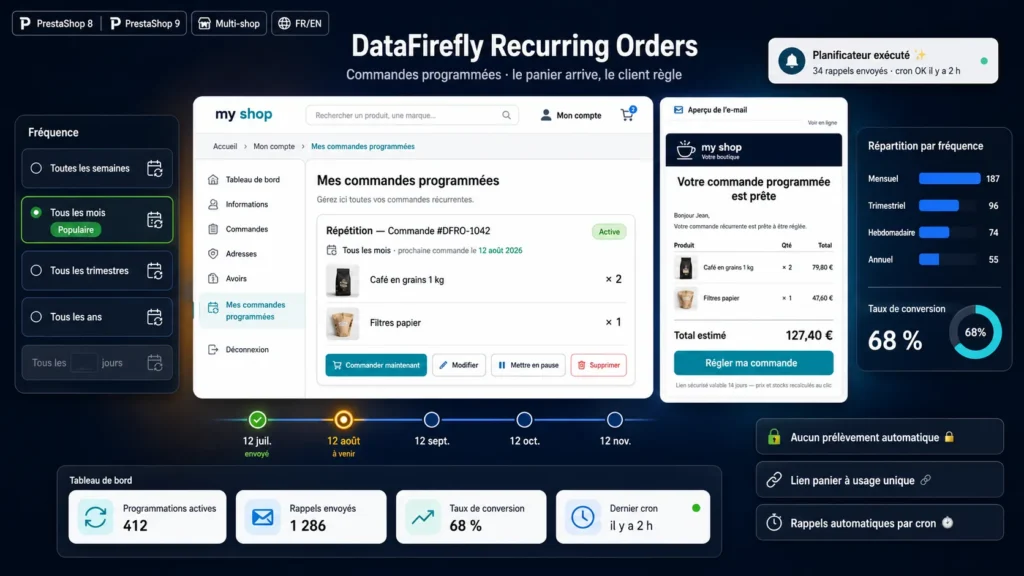1024x576 pixels.
Task: Click the Café en grains product thumbnail
Action: 342,281
